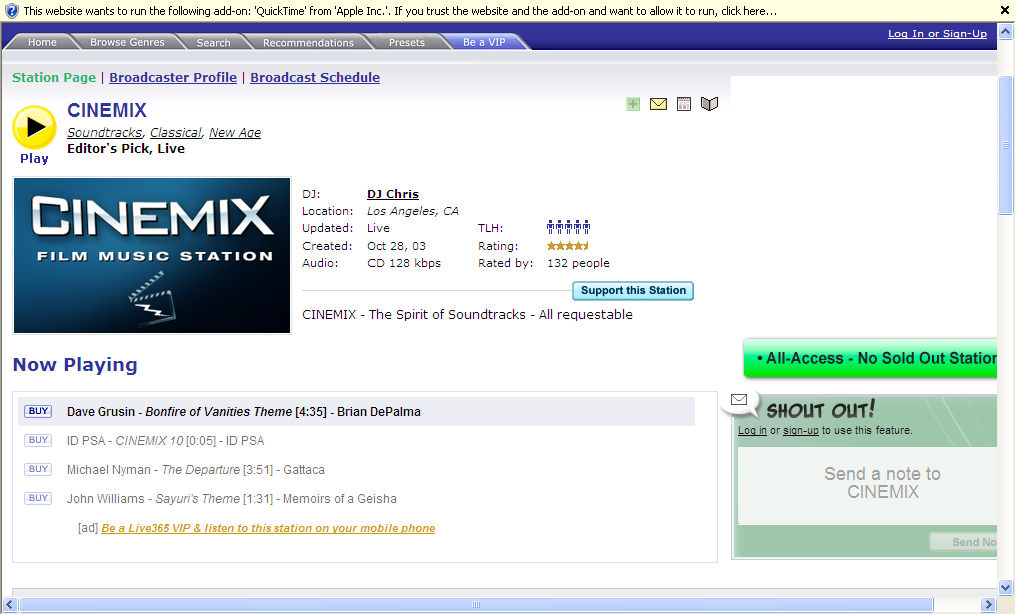Click the Oct 28, 03 created date
The height and width of the screenshot is (615, 1016).
pos(396,246)
